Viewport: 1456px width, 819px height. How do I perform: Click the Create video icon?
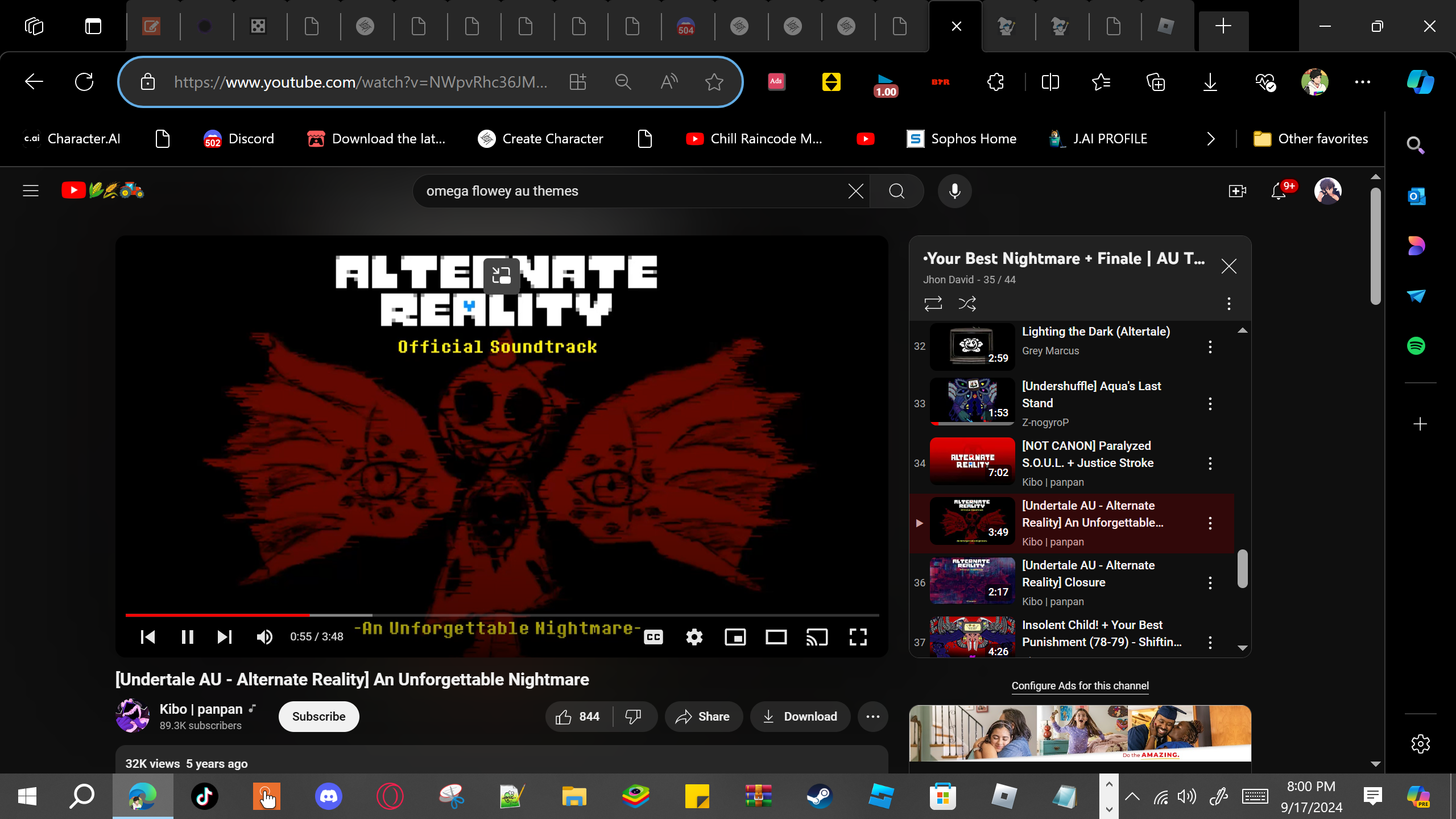pyautogui.click(x=1237, y=191)
